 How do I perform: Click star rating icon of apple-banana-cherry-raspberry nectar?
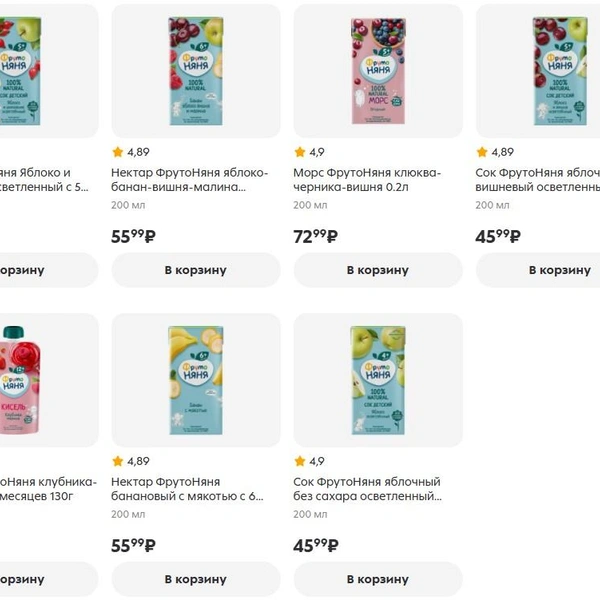point(117,152)
